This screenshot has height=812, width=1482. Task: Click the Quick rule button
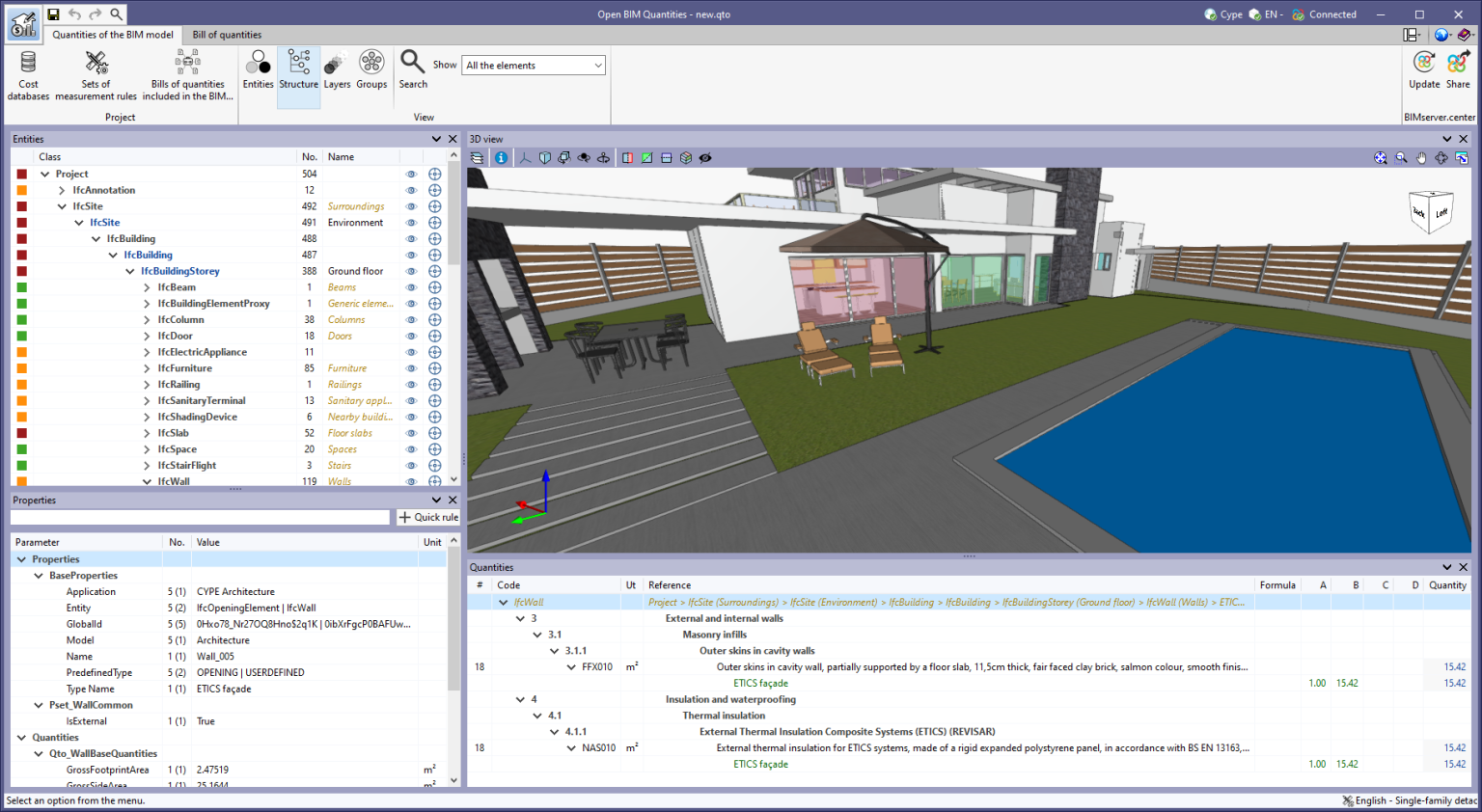428,518
